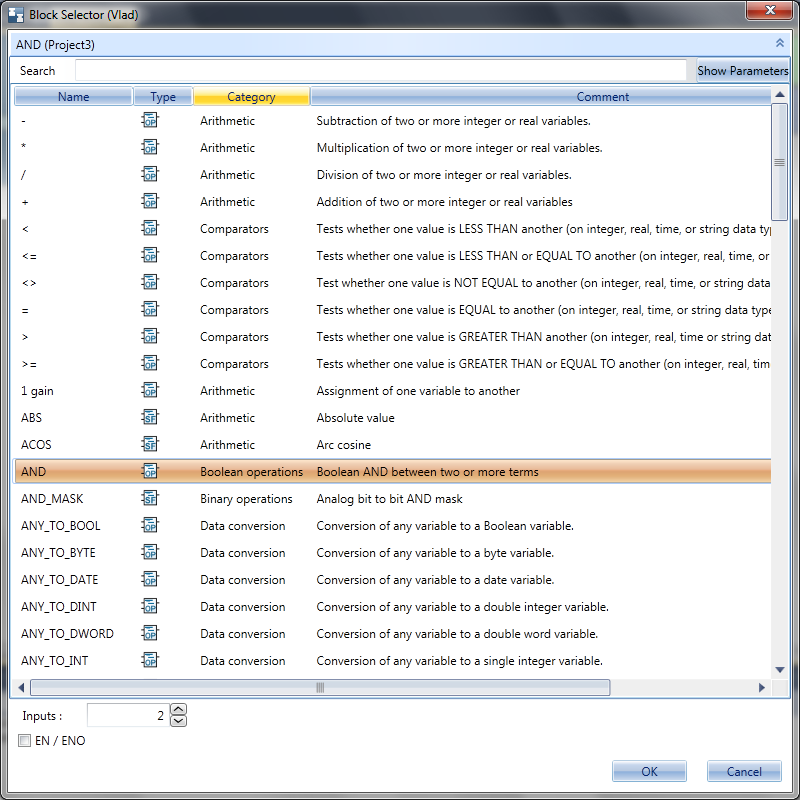The width and height of the screenshot is (800, 800).
Task: Click the scroll left arrow of the list
Action: (x=21, y=688)
